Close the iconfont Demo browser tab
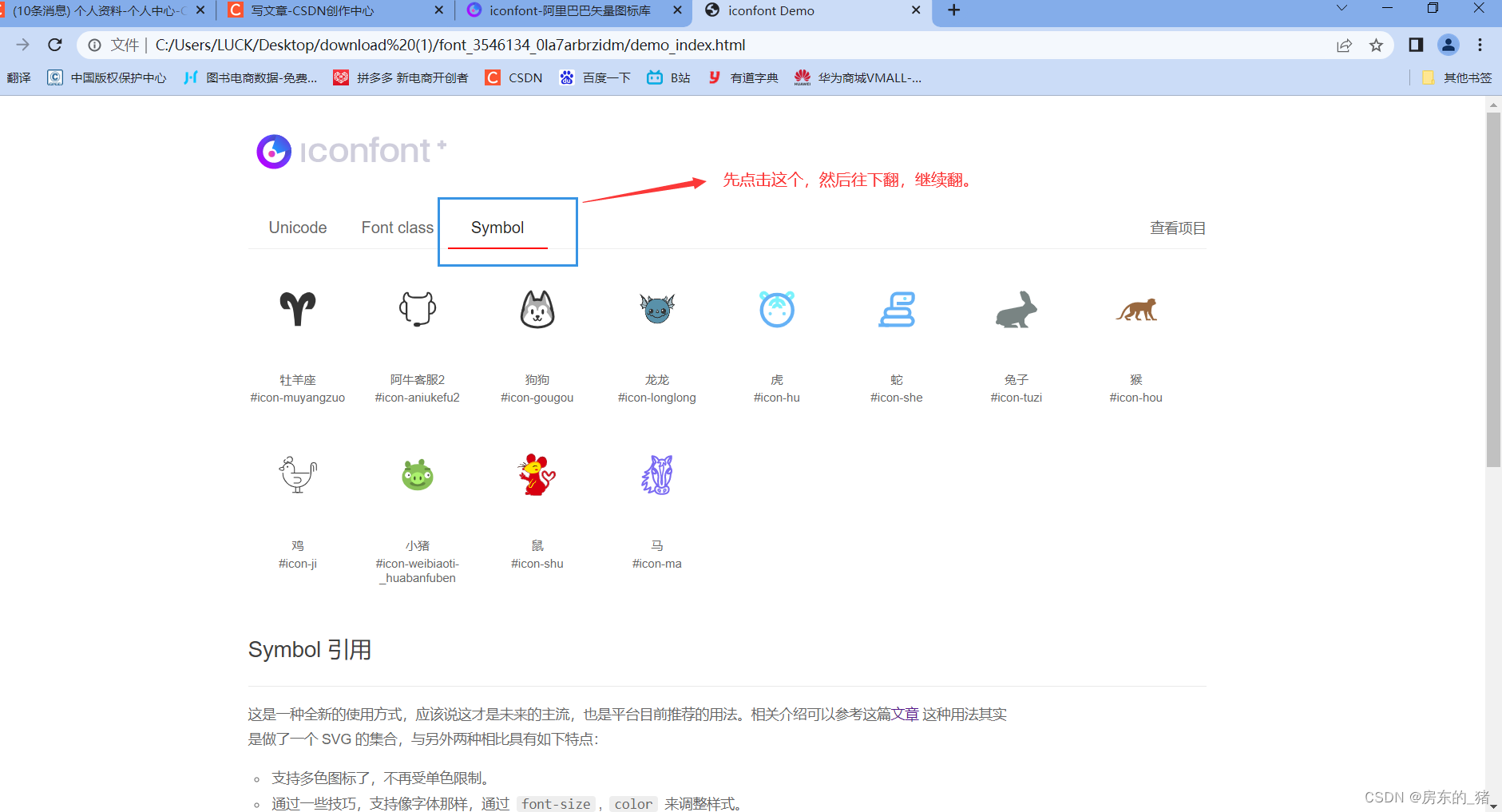The height and width of the screenshot is (812, 1502). 916,10
